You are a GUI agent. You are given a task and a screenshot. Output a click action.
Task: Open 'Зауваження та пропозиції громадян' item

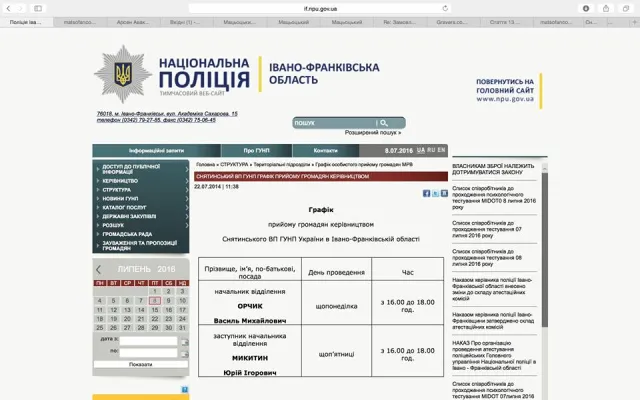(x=140, y=245)
